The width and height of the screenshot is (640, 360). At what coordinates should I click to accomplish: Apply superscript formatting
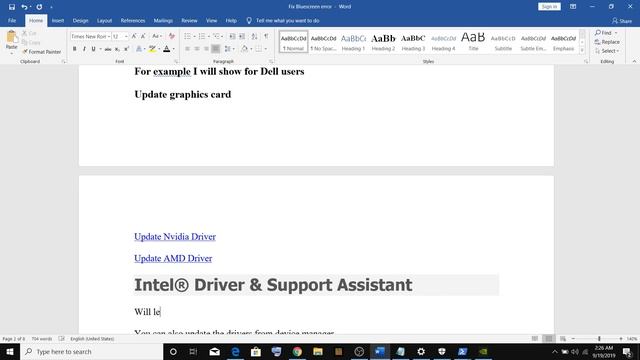pyautogui.click(x=127, y=49)
